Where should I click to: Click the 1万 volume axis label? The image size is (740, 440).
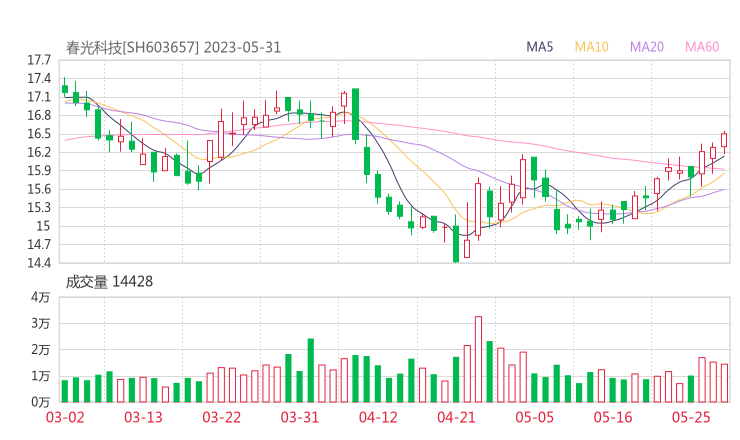click(41, 377)
